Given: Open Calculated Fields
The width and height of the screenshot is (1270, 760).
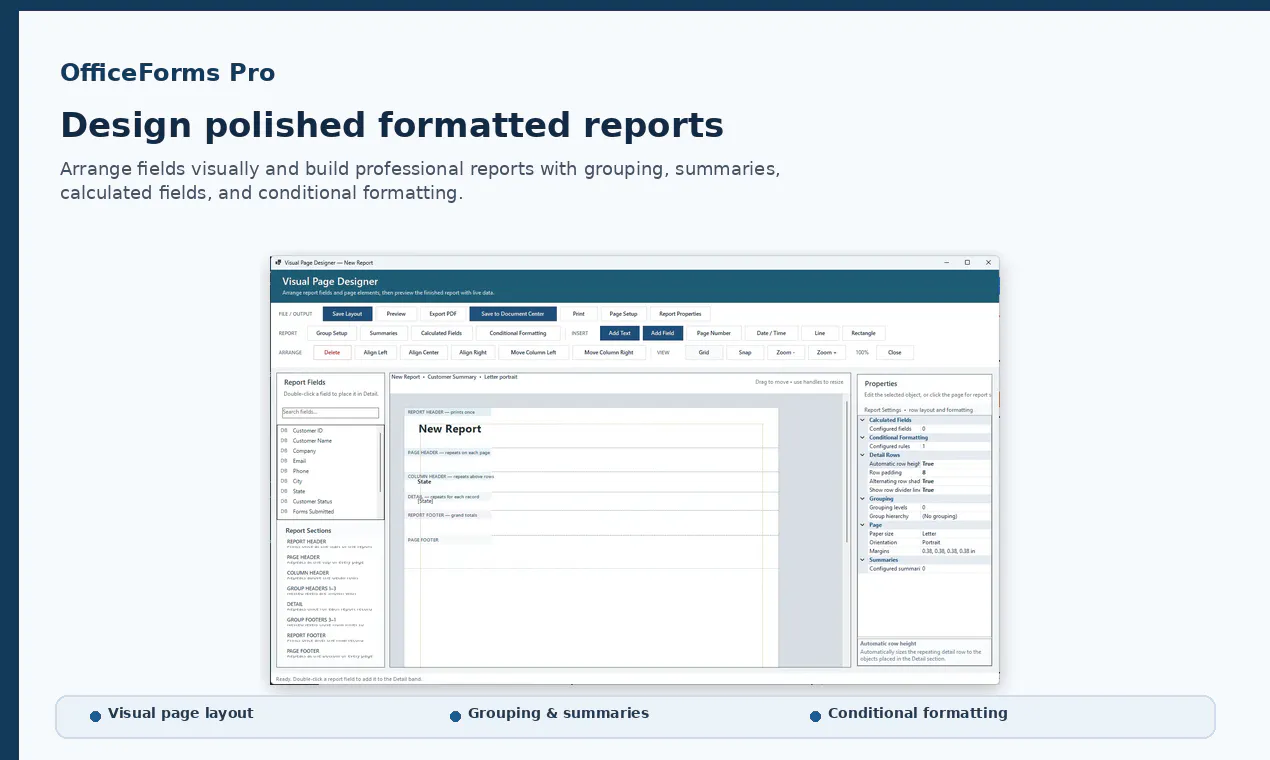Looking at the screenshot, I should click(441, 333).
